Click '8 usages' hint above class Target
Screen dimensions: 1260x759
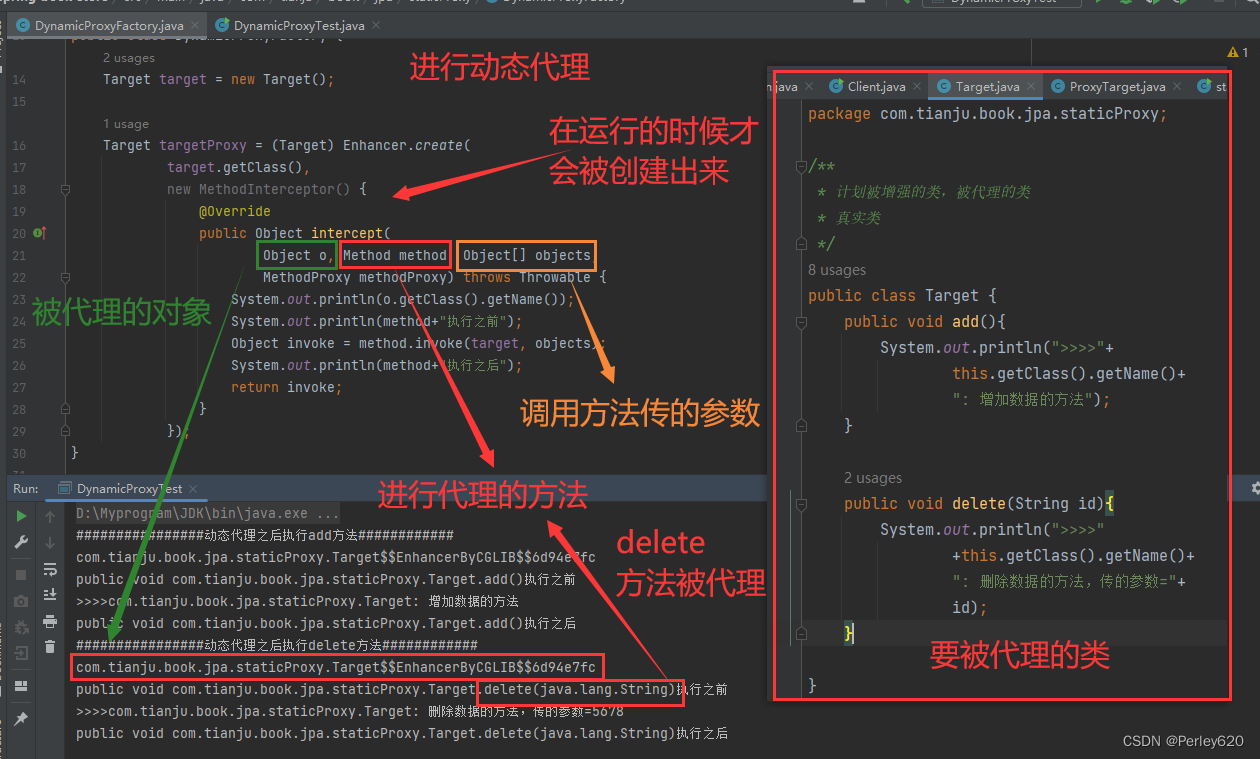point(837,270)
